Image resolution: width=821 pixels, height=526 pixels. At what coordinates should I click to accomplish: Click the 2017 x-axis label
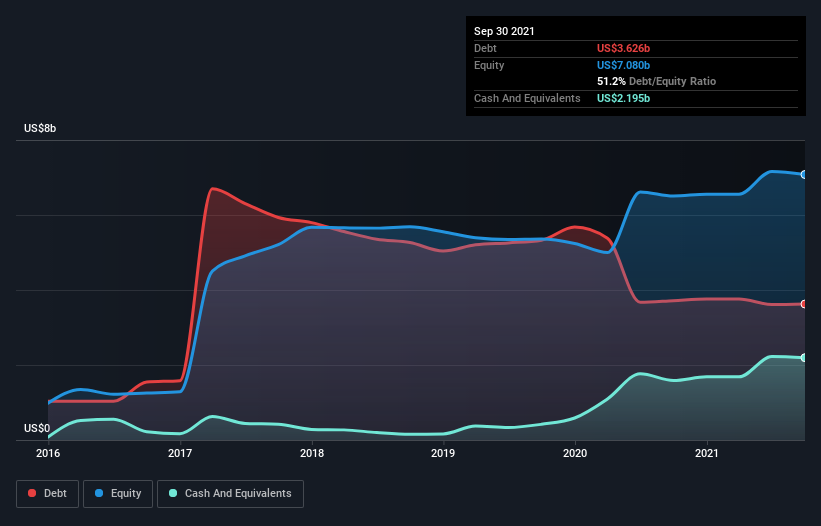click(x=180, y=453)
